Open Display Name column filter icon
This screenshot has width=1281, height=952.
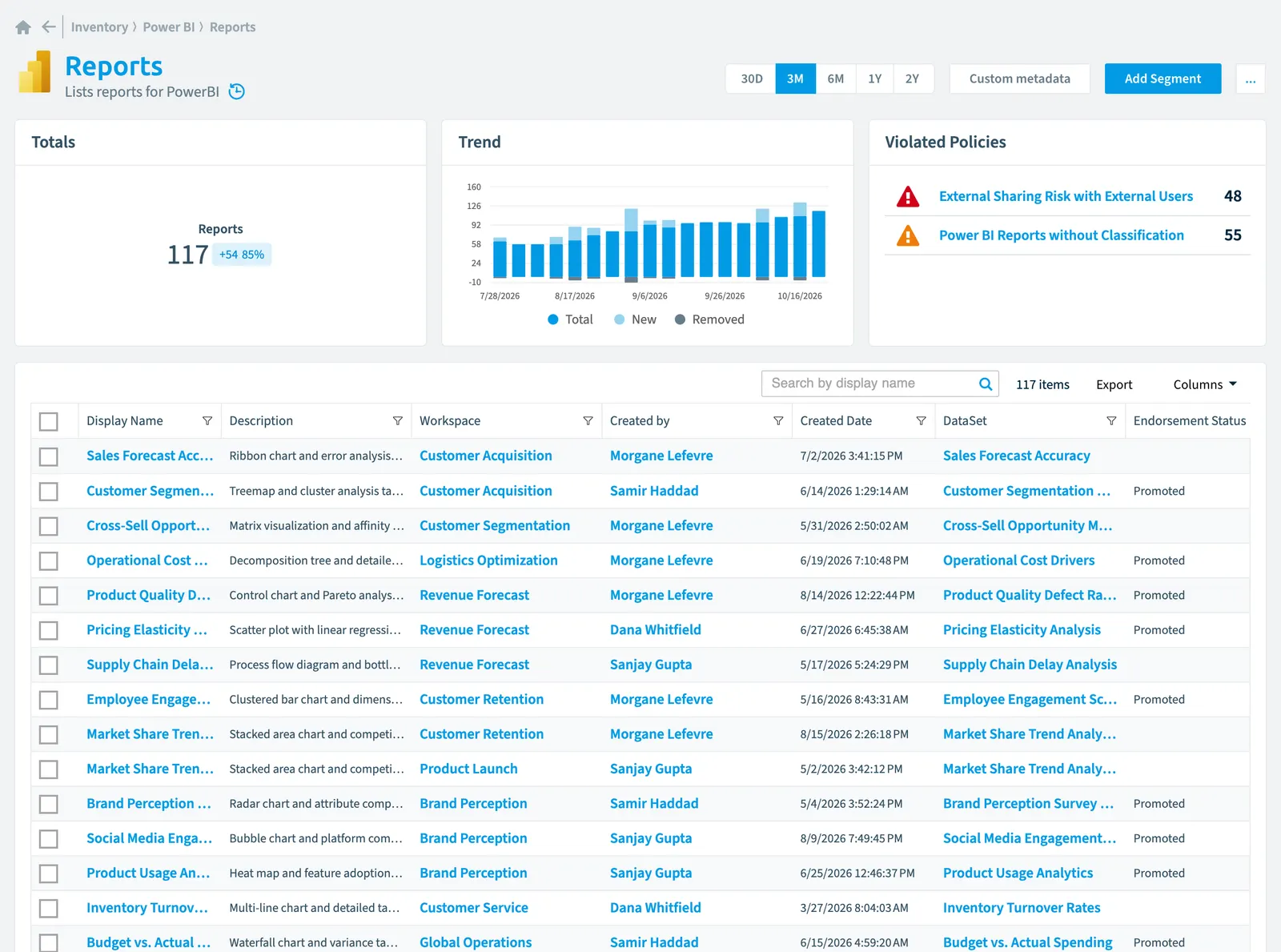click(x=207, y=421)
